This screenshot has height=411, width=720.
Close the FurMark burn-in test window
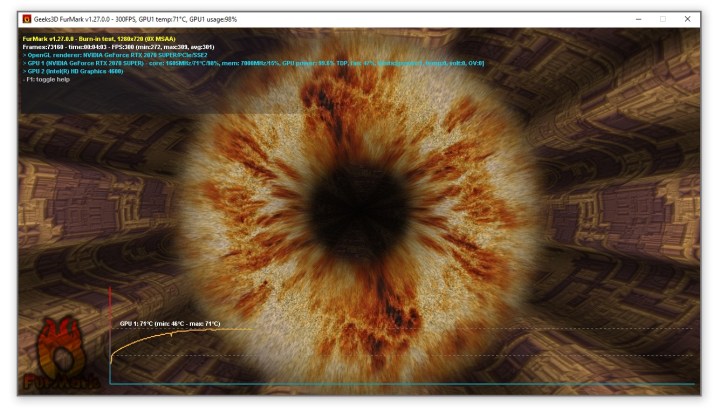(688, 19)
